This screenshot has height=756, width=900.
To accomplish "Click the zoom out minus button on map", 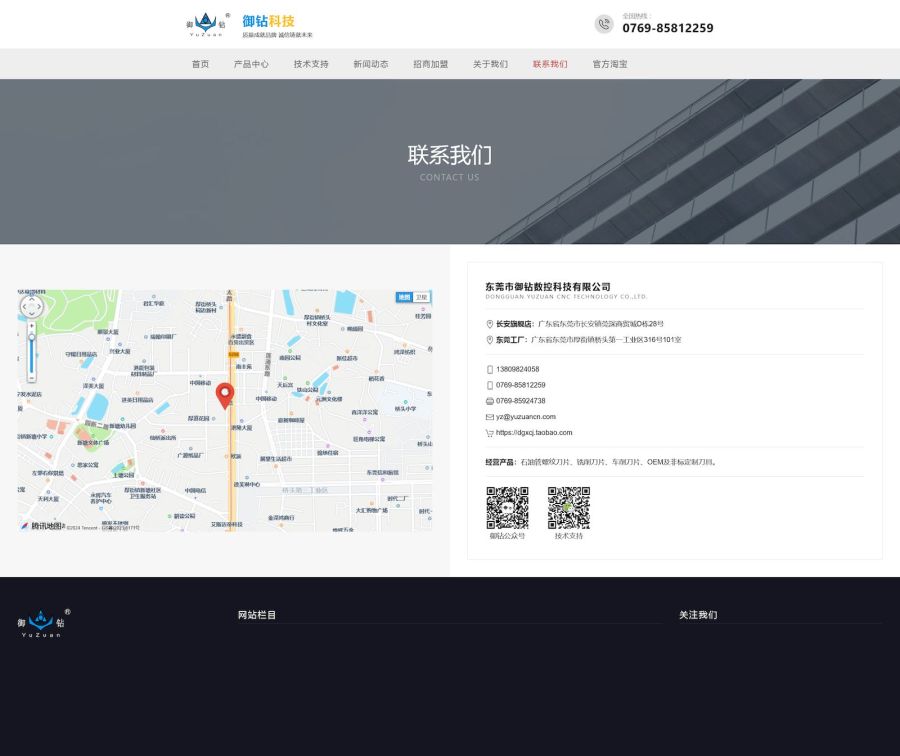I will point(31,378).
